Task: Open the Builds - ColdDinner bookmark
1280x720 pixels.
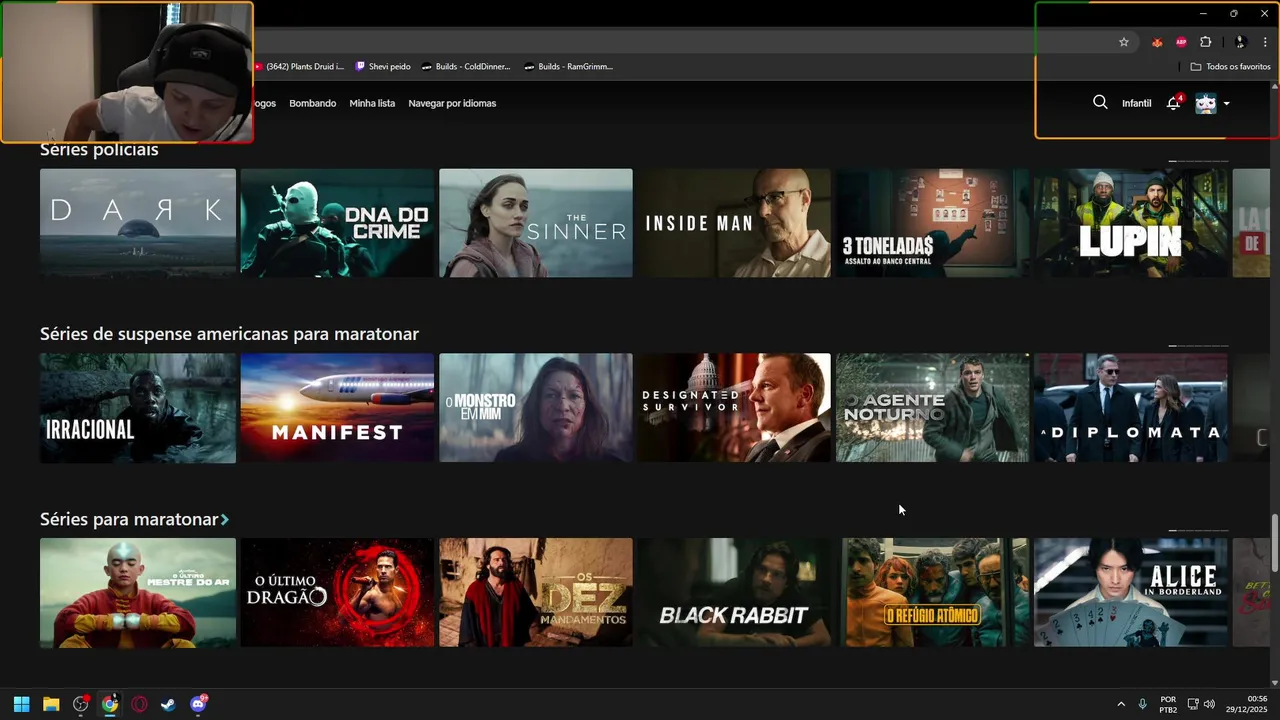Action: point(466,67)
